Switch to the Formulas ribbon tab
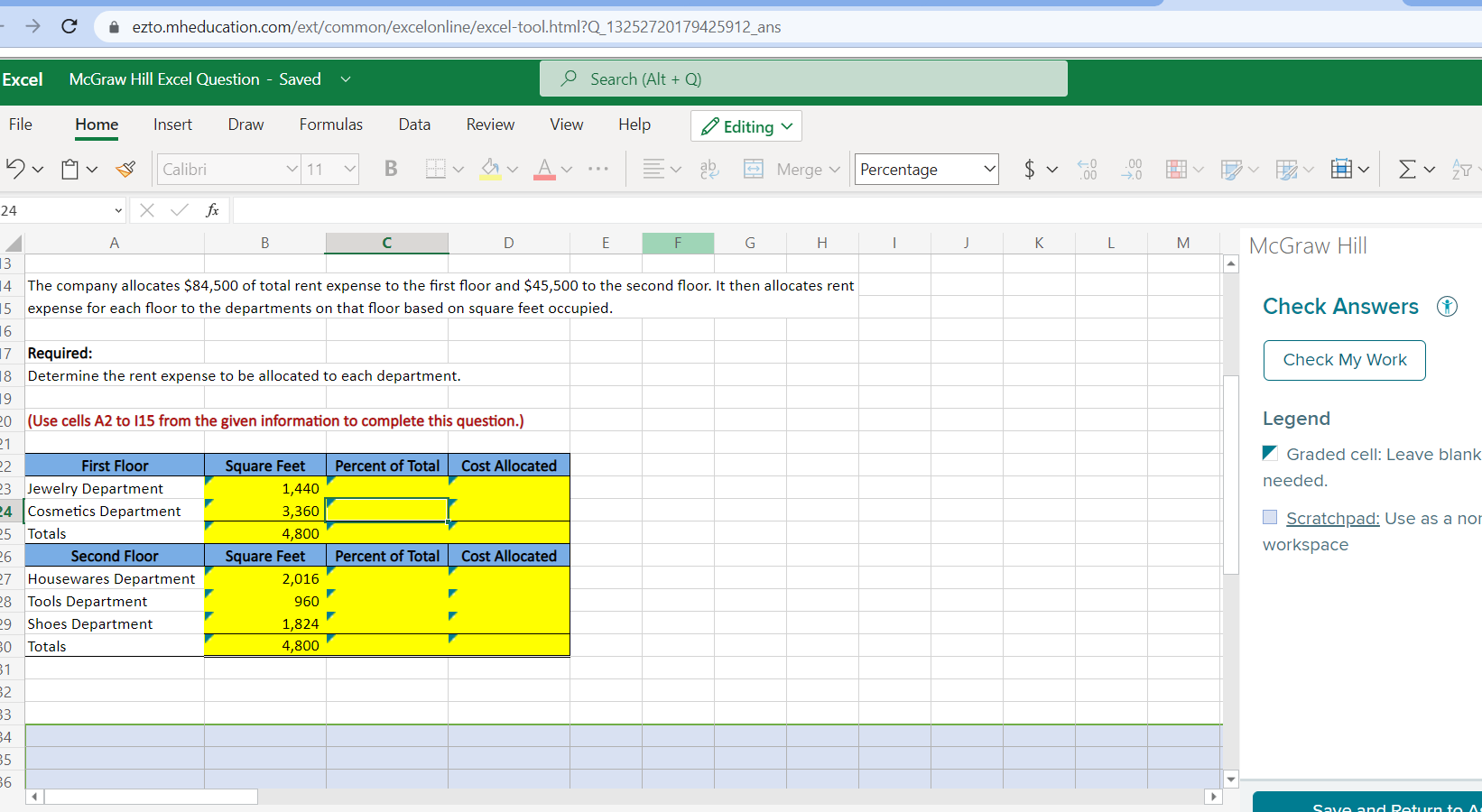The image size is (1482, 812). click(330, 125)
